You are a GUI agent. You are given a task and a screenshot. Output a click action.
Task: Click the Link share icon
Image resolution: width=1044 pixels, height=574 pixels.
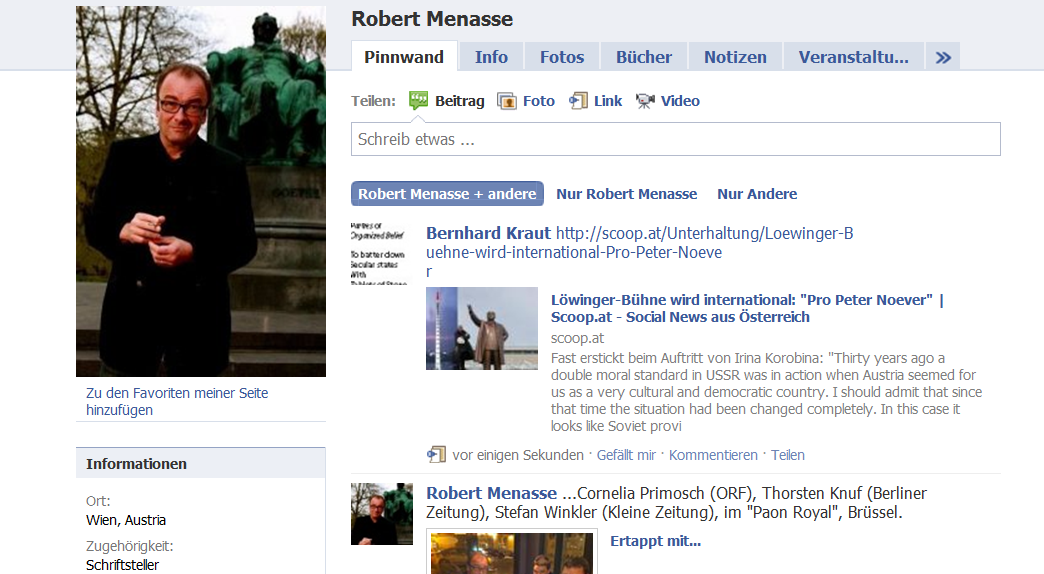click(x=578, y=101)
